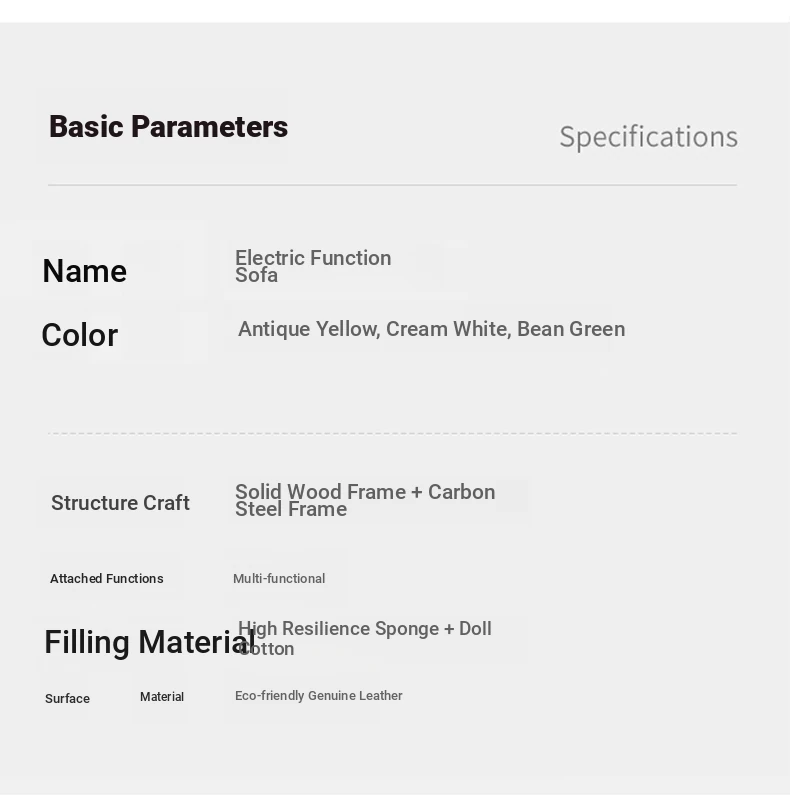Choose the Bean Green color text
The width and height of the screenshot is (790, 800).
click(571, 329)
